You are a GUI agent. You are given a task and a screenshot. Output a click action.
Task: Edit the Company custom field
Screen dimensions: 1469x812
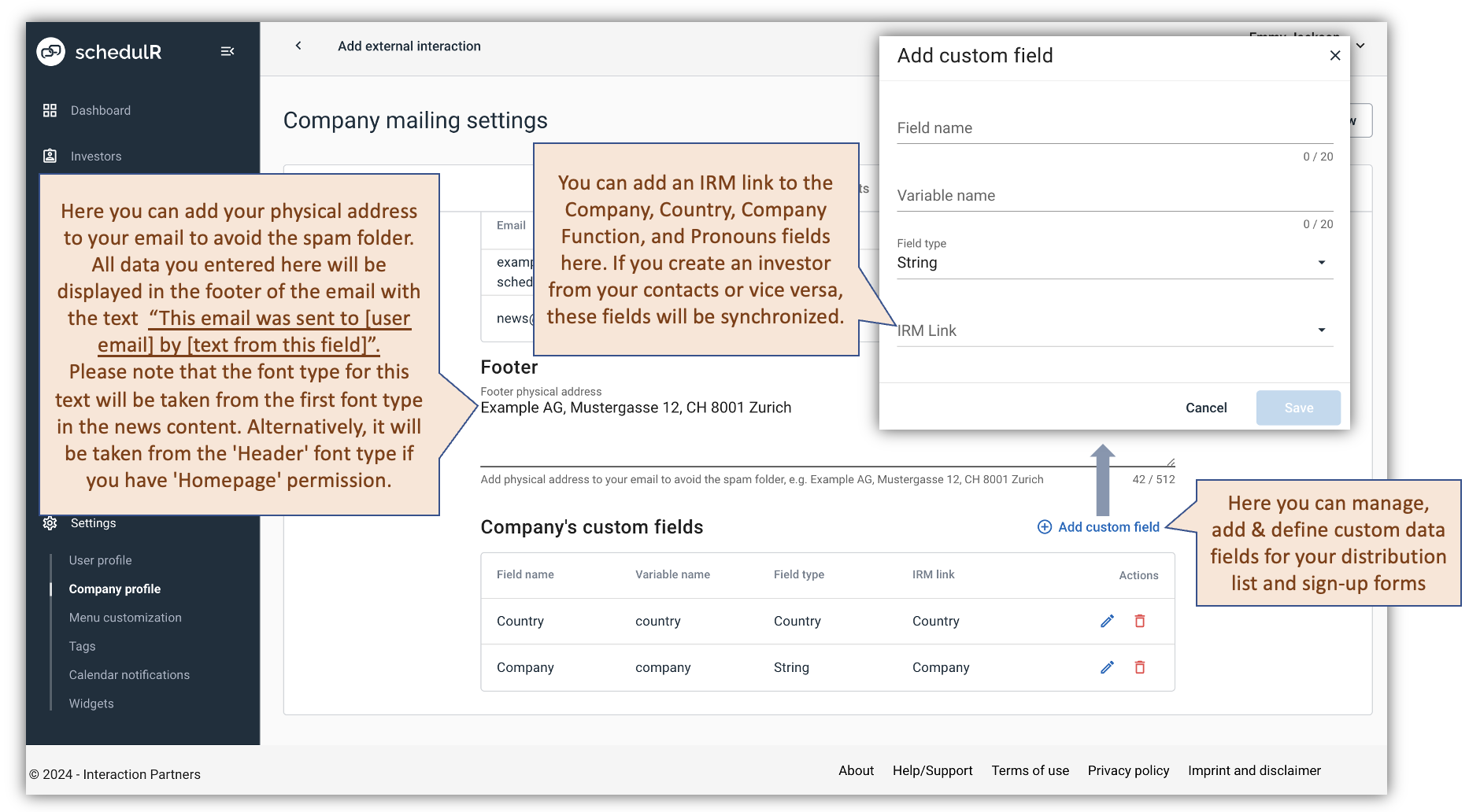[1107, 666]
